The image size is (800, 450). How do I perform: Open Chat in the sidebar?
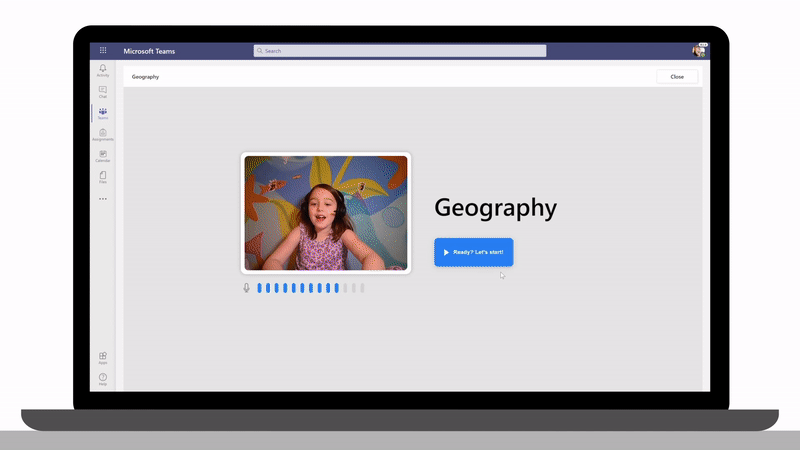pos(103,92)
